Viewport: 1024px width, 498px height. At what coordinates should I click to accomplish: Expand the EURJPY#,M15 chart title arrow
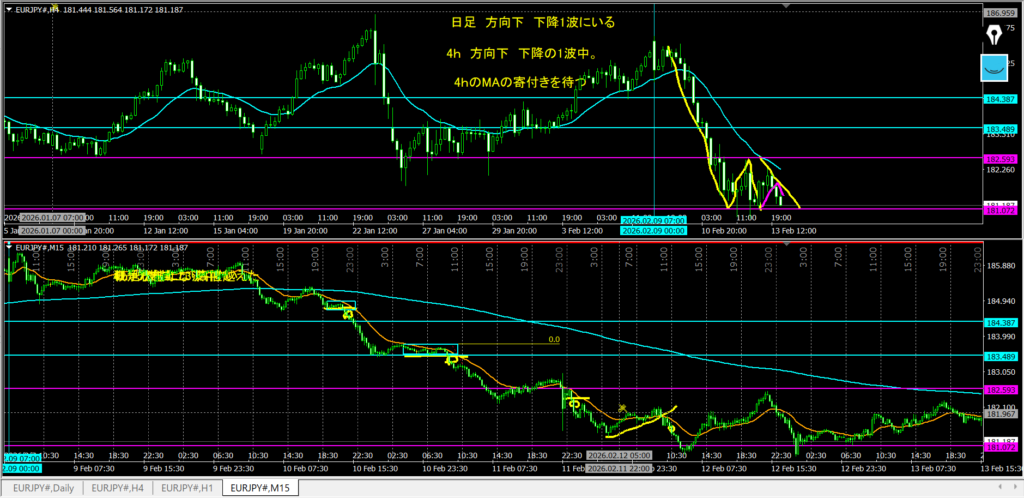tap(7, 246)
